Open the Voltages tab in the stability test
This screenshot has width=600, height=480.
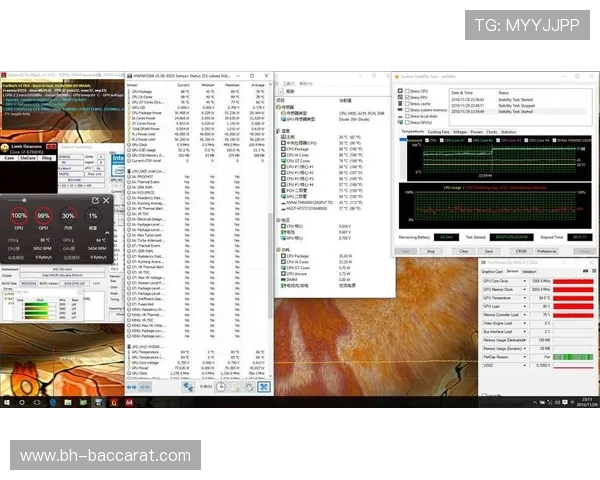(460, 131)
